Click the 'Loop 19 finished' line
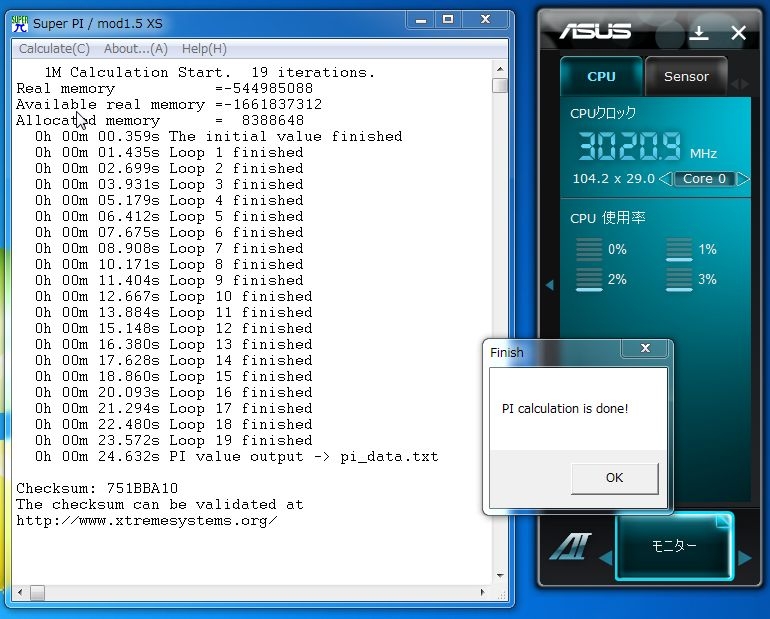 click(x=174, y=440)
